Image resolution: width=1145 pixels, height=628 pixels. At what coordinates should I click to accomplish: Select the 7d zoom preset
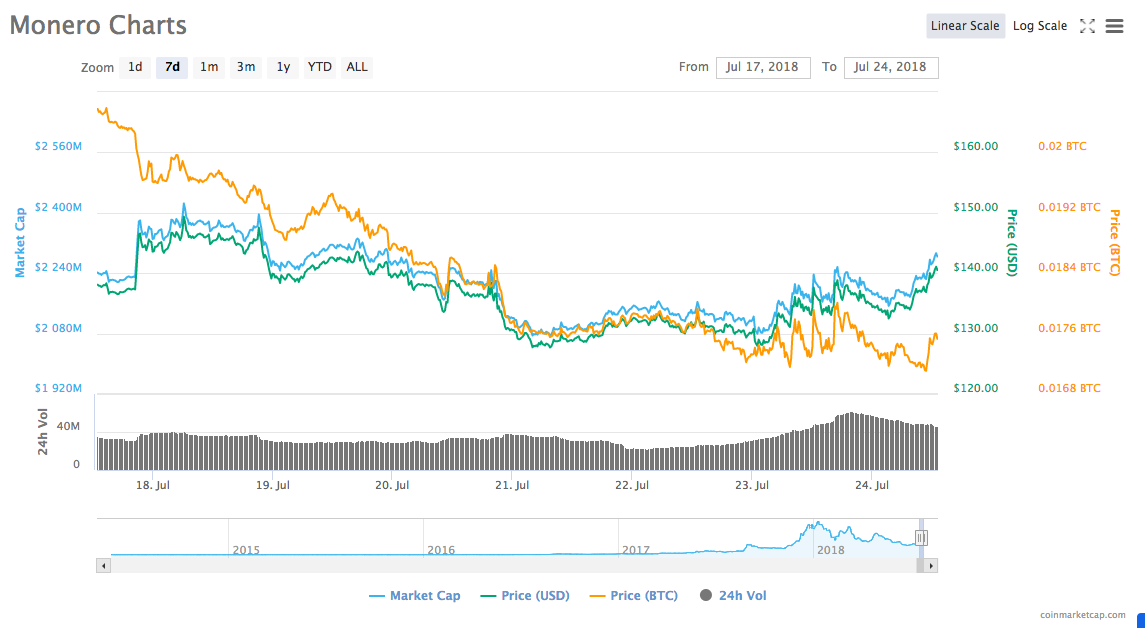coord(172,67)
